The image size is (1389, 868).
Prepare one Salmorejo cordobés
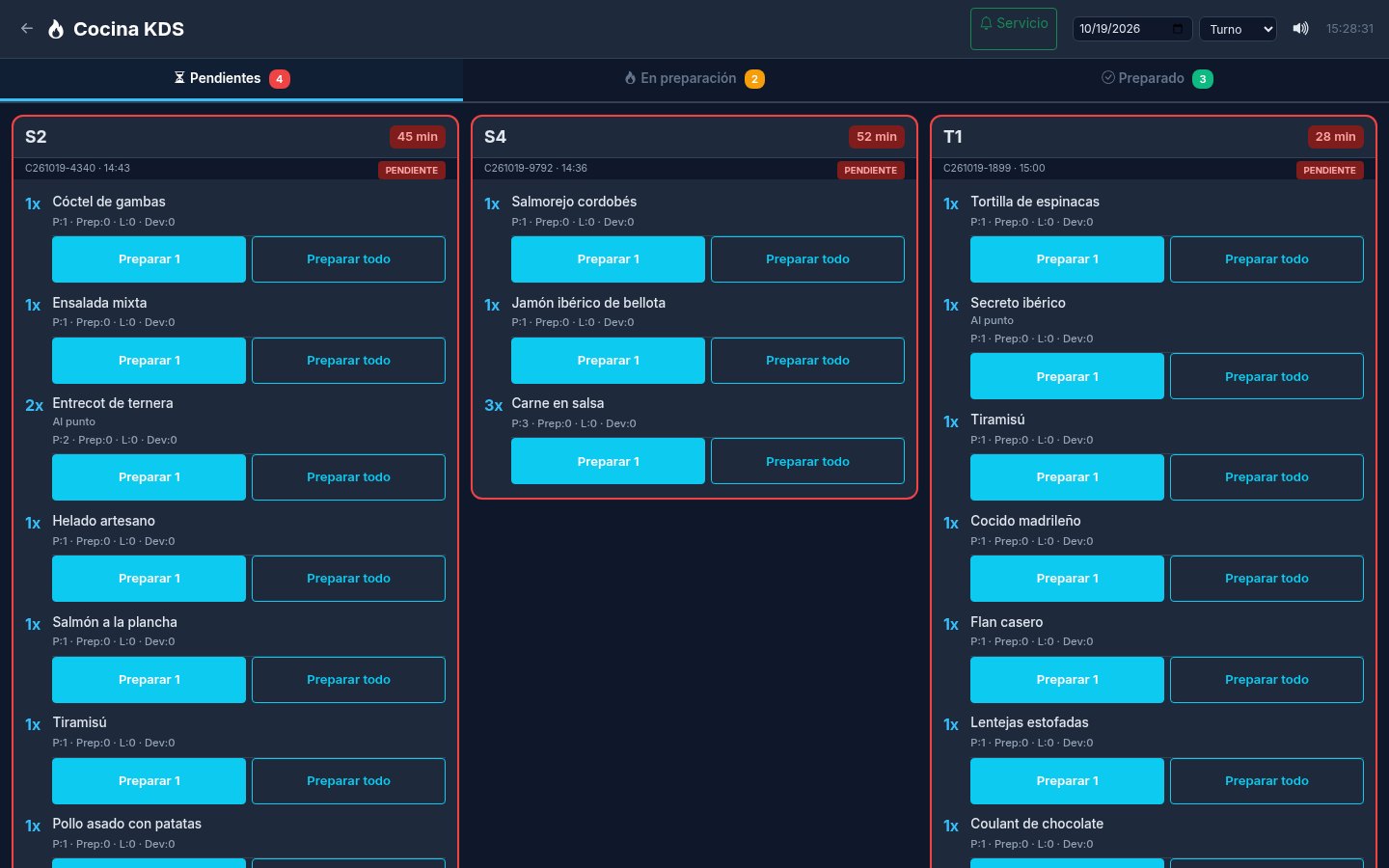pyautogui.click(x=609, y=259)
